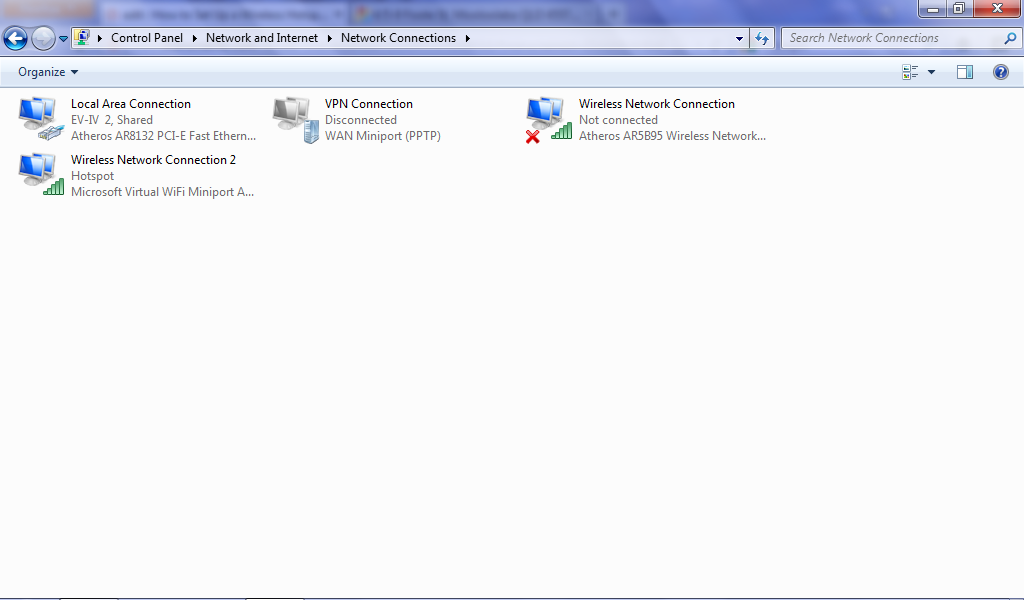1024x600 pixels.
Task: Open the views More options arrow
Action: (931, 72)
